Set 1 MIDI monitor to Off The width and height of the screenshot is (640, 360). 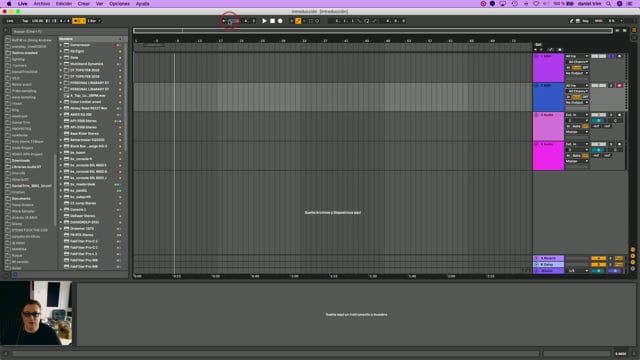coord(586,68)
